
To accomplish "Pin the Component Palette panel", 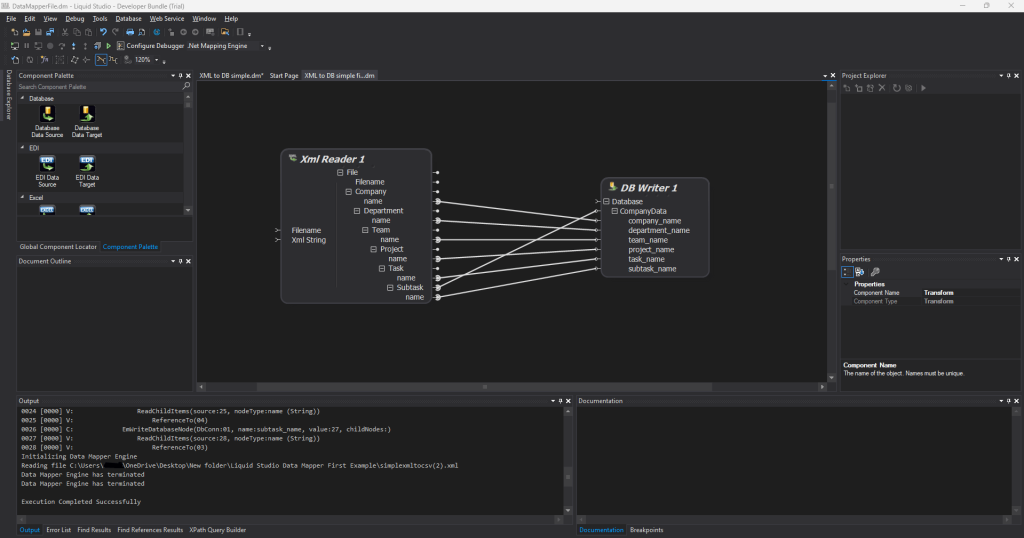I will 180,76.
